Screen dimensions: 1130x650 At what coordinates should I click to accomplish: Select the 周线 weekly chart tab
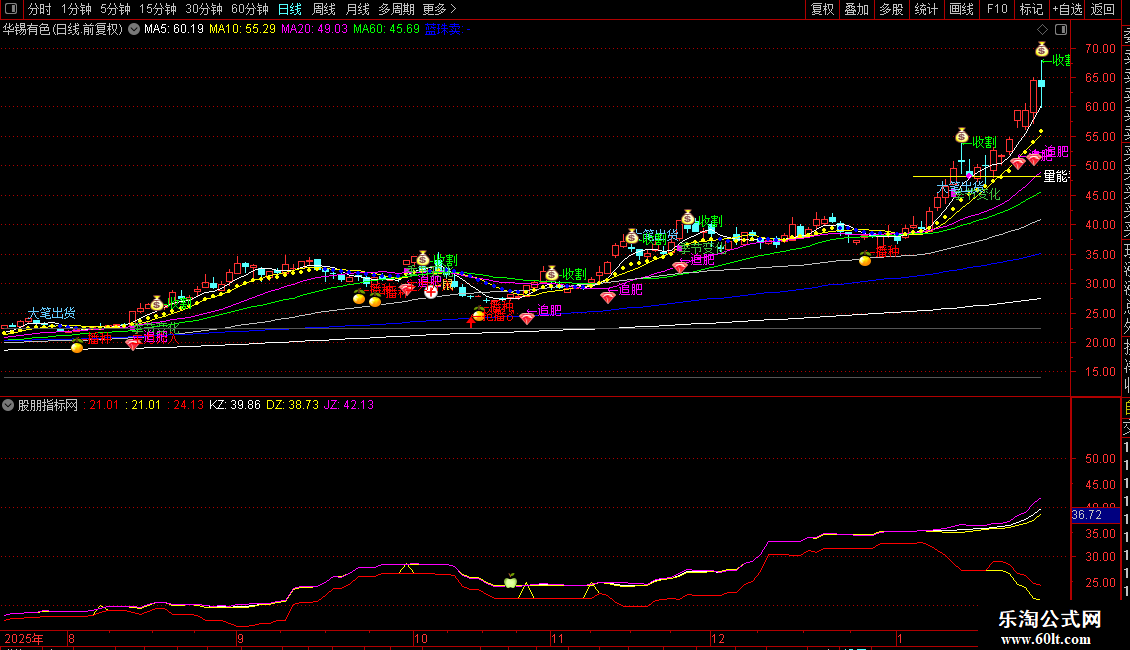324,9
